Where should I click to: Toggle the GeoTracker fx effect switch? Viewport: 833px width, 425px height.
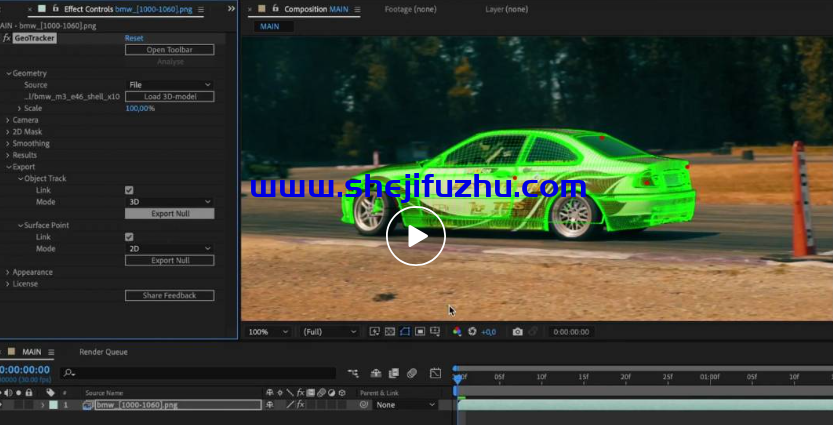point(6,38)
